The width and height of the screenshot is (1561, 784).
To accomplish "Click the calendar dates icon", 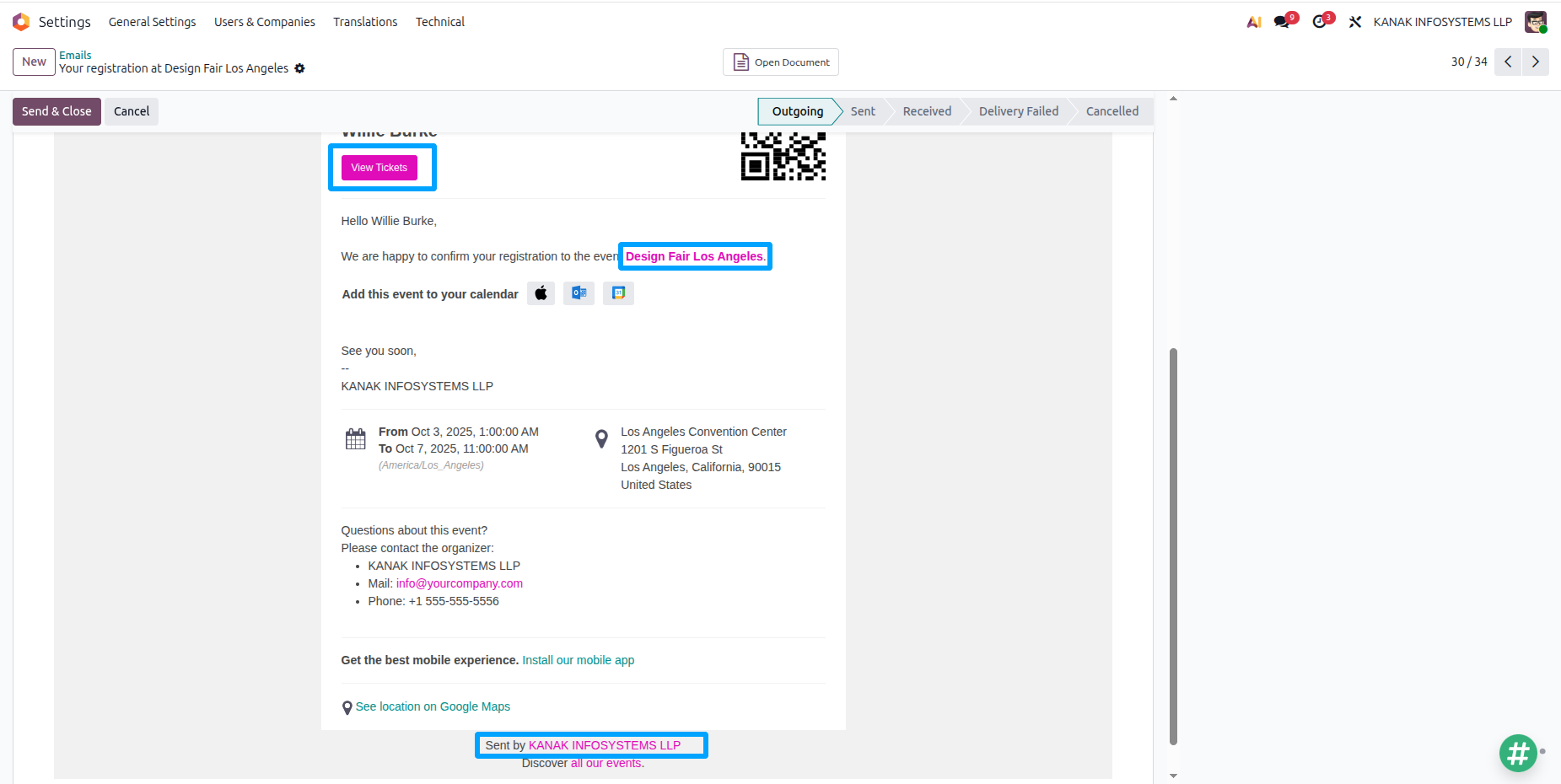I will tap(356, 439).
